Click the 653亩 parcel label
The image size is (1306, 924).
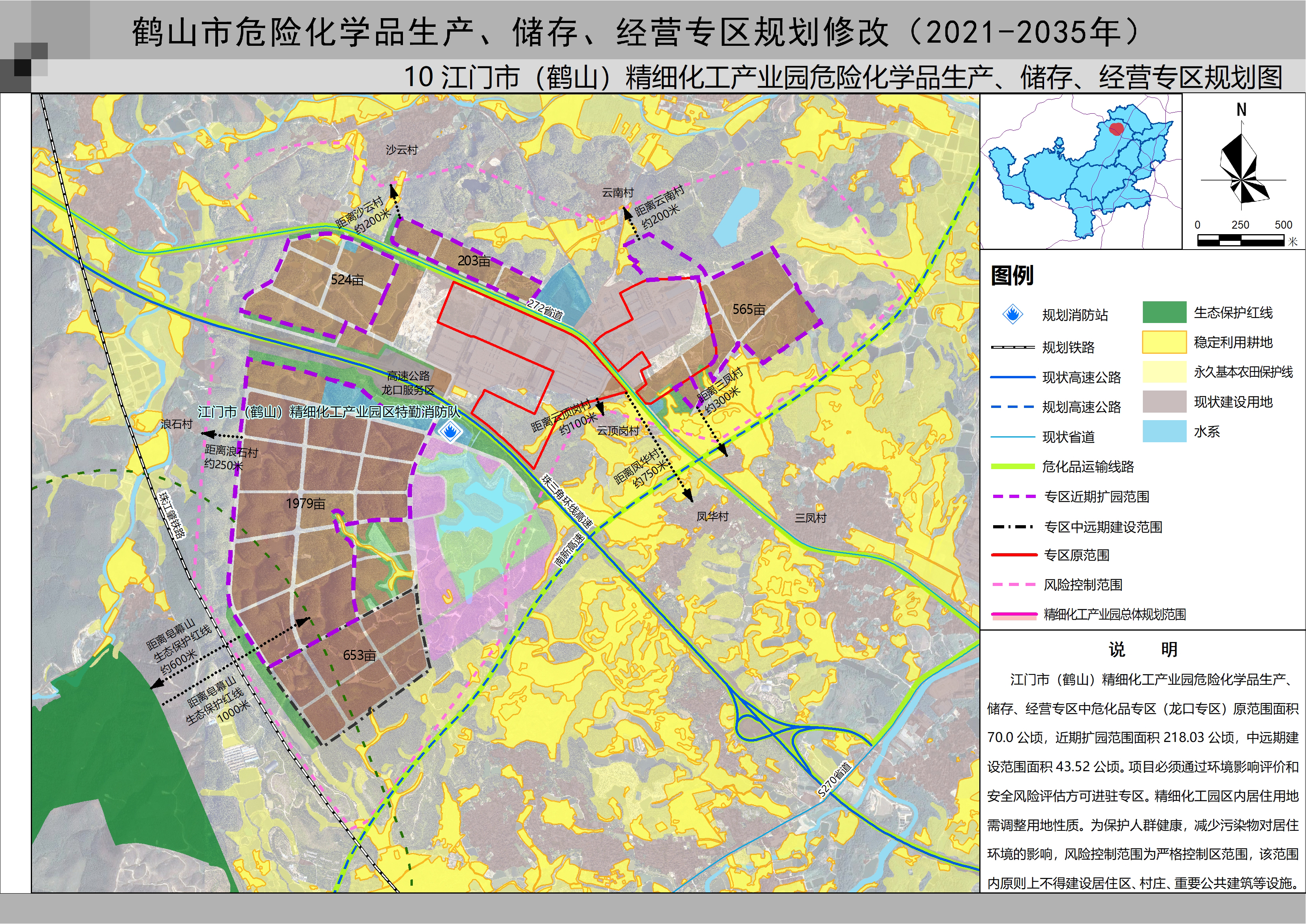pos(359,655)
